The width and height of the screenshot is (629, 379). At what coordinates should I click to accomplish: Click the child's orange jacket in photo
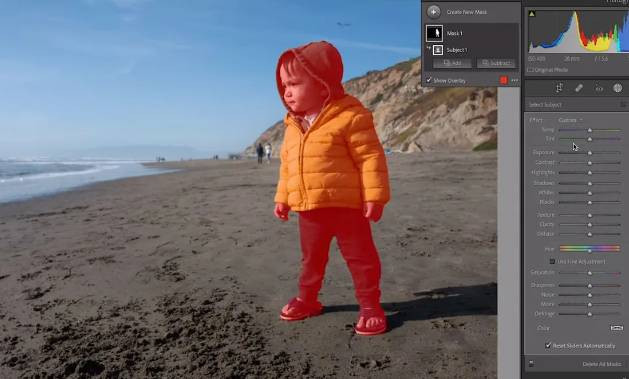pos(333,156)
